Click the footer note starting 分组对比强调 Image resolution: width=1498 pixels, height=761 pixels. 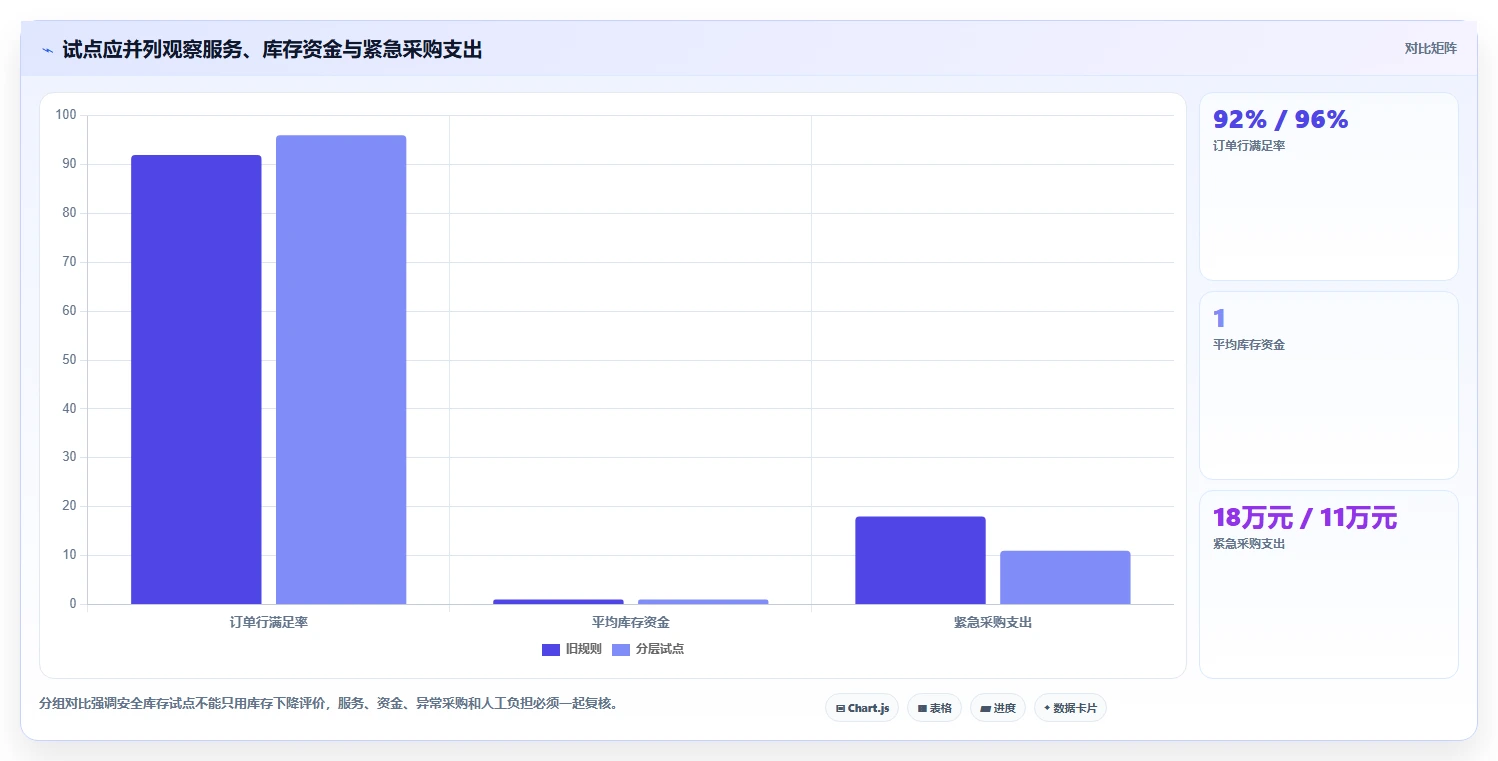pyautogui.click(x=329, y=703)
